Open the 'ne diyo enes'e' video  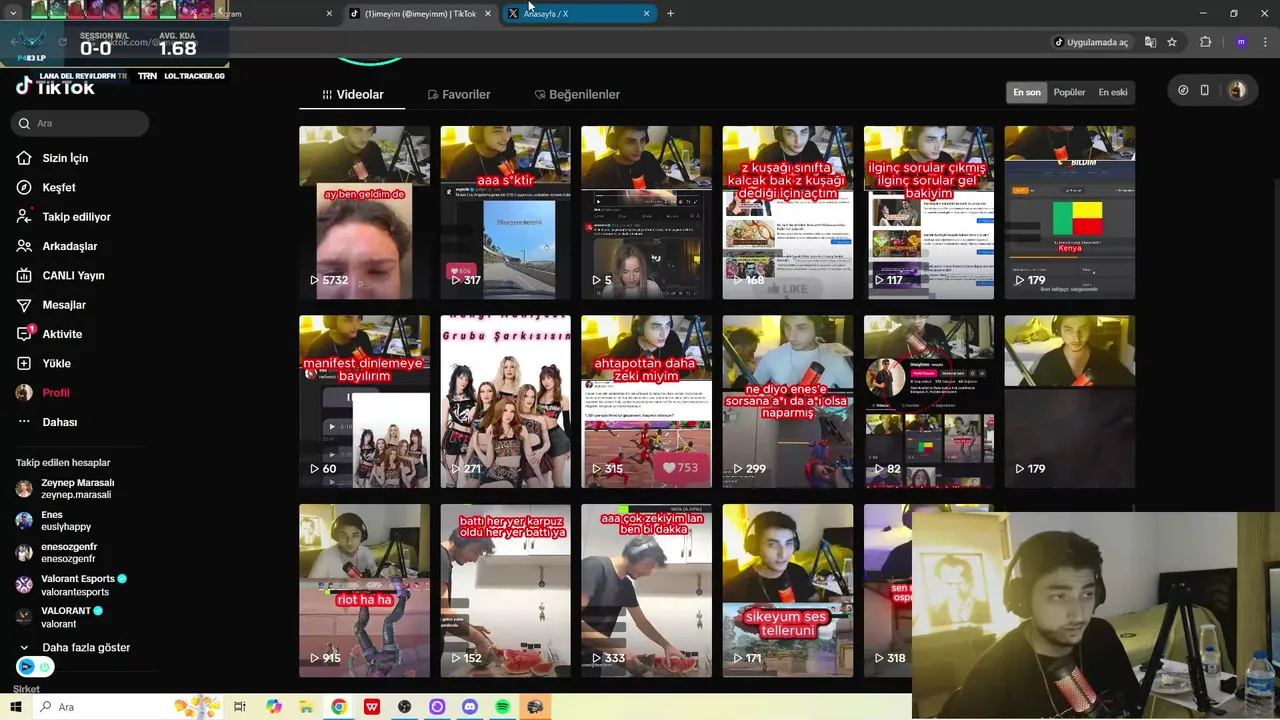point(788,402)
